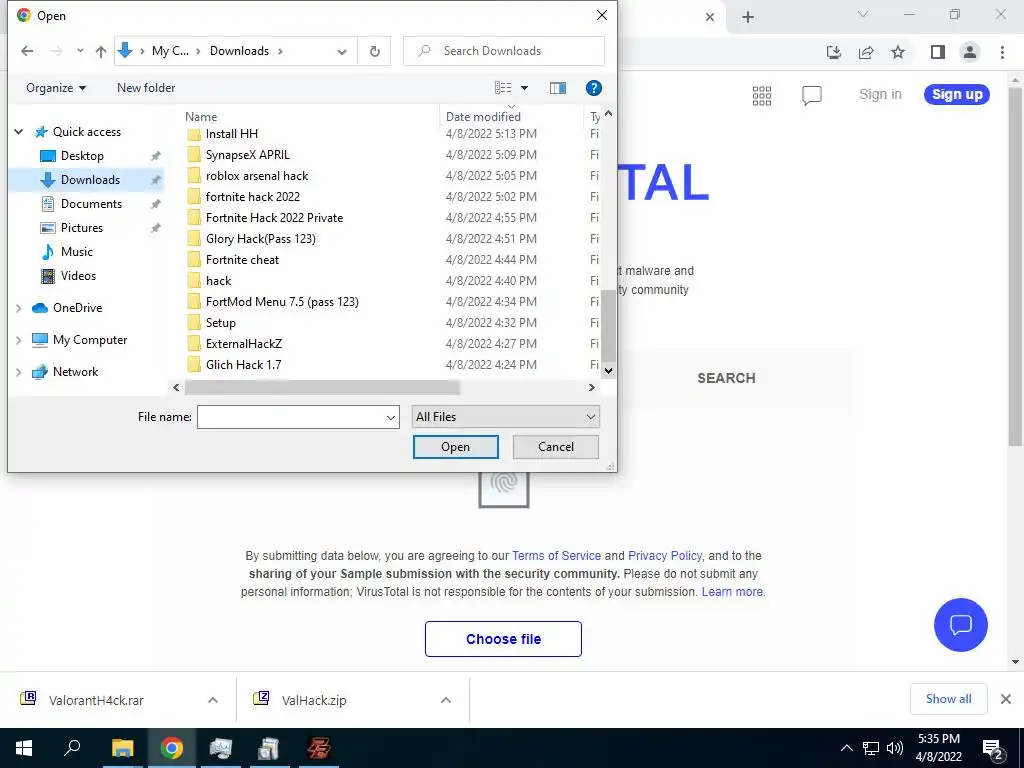Image resolution: width=1024 pixels, height=768 pixels.
Task: Select Music in the navigation pane
Action: pyautogui.click(x=76, y=251)
